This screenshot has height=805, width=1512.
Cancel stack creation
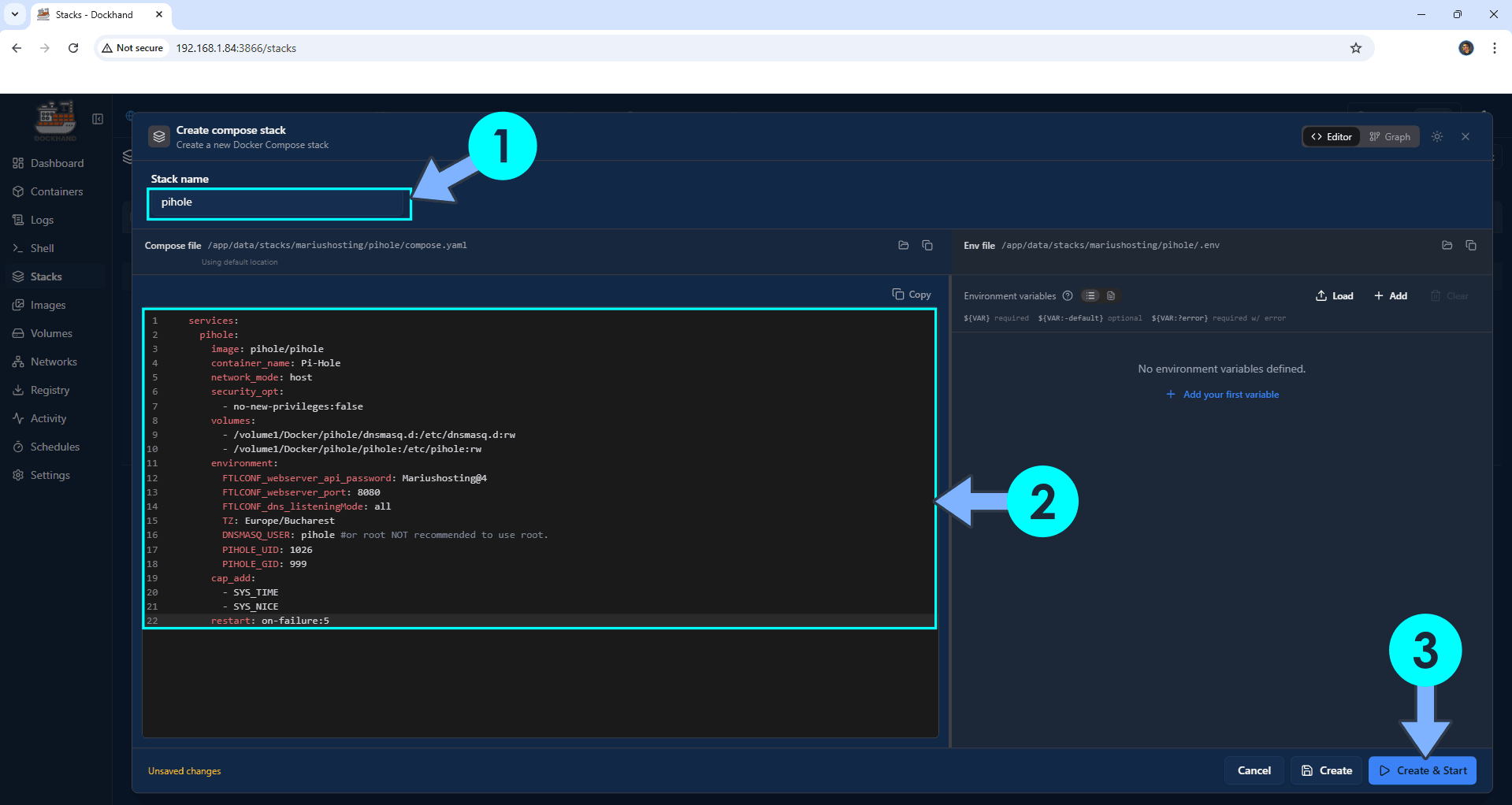coord(1254,770)
